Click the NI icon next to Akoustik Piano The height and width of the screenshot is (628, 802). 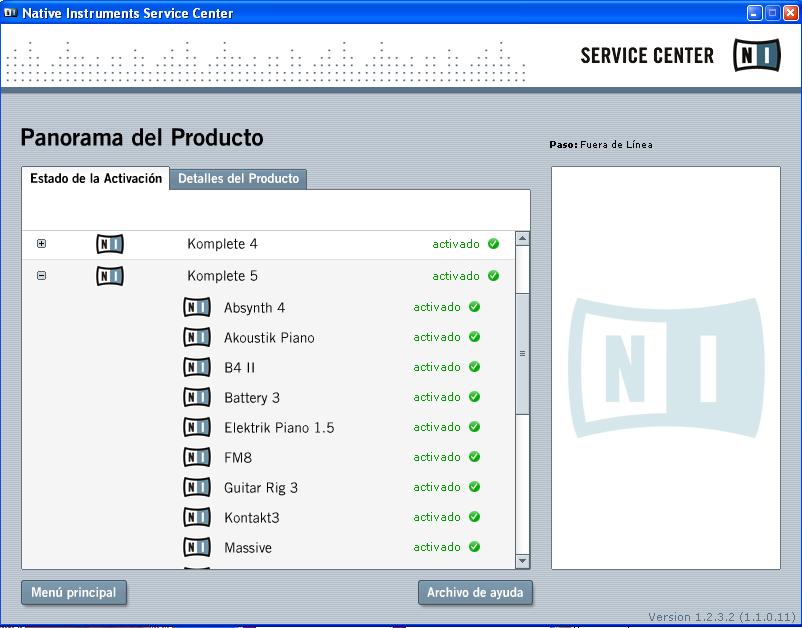[197, 338]
